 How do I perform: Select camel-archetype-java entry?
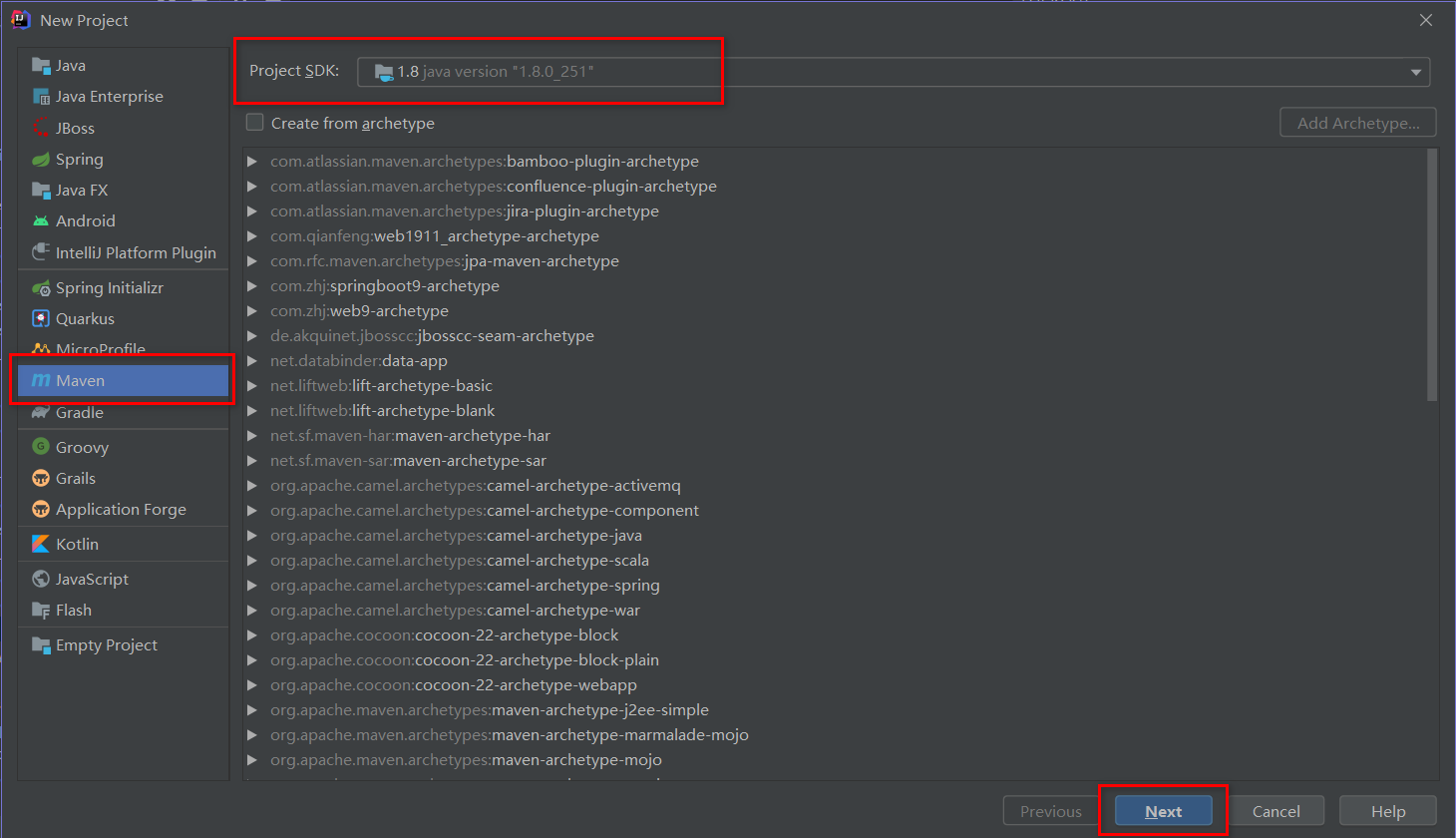[456, 536]
